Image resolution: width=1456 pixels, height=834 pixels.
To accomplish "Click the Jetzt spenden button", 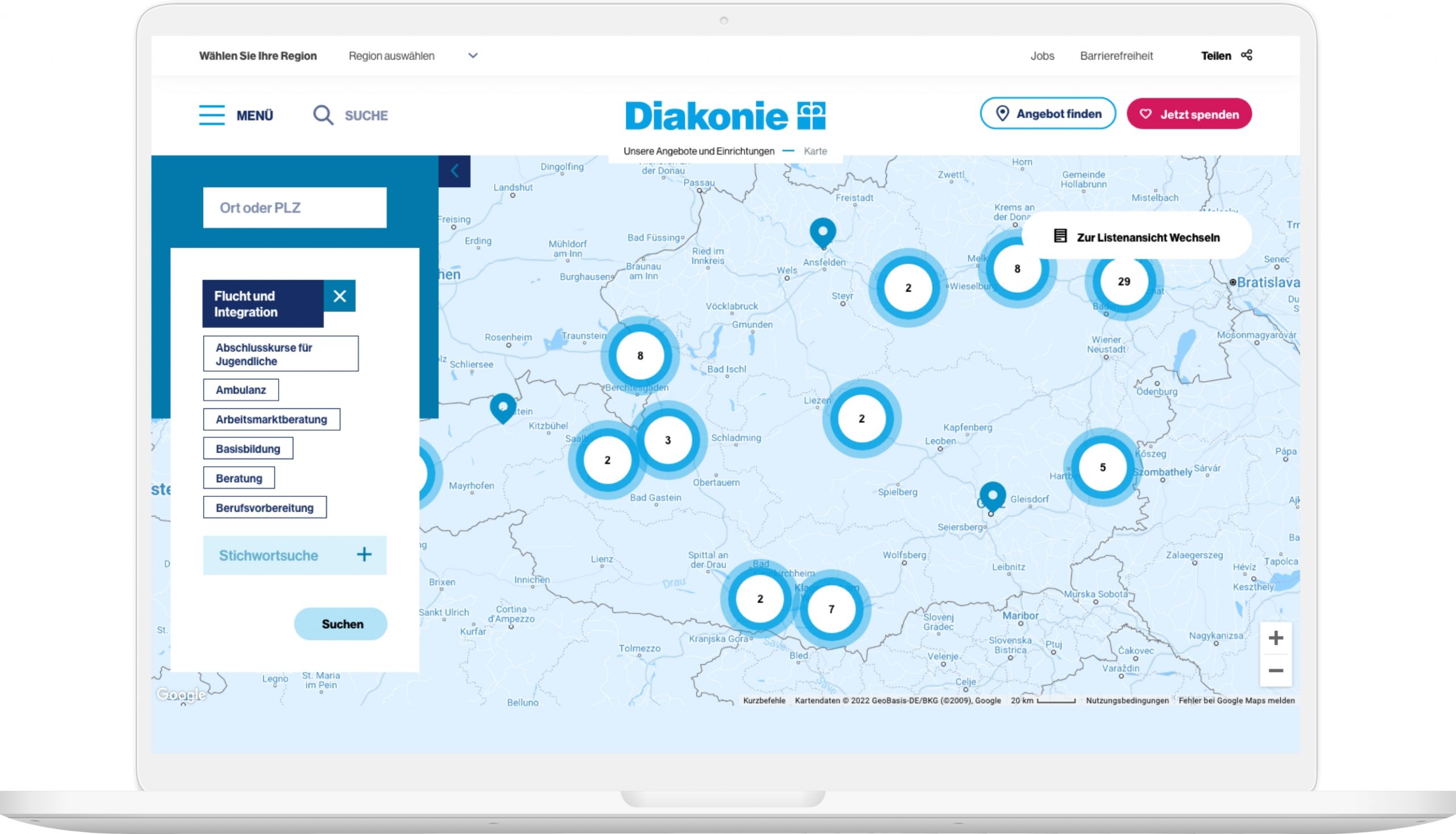I will coord(1189,113).
